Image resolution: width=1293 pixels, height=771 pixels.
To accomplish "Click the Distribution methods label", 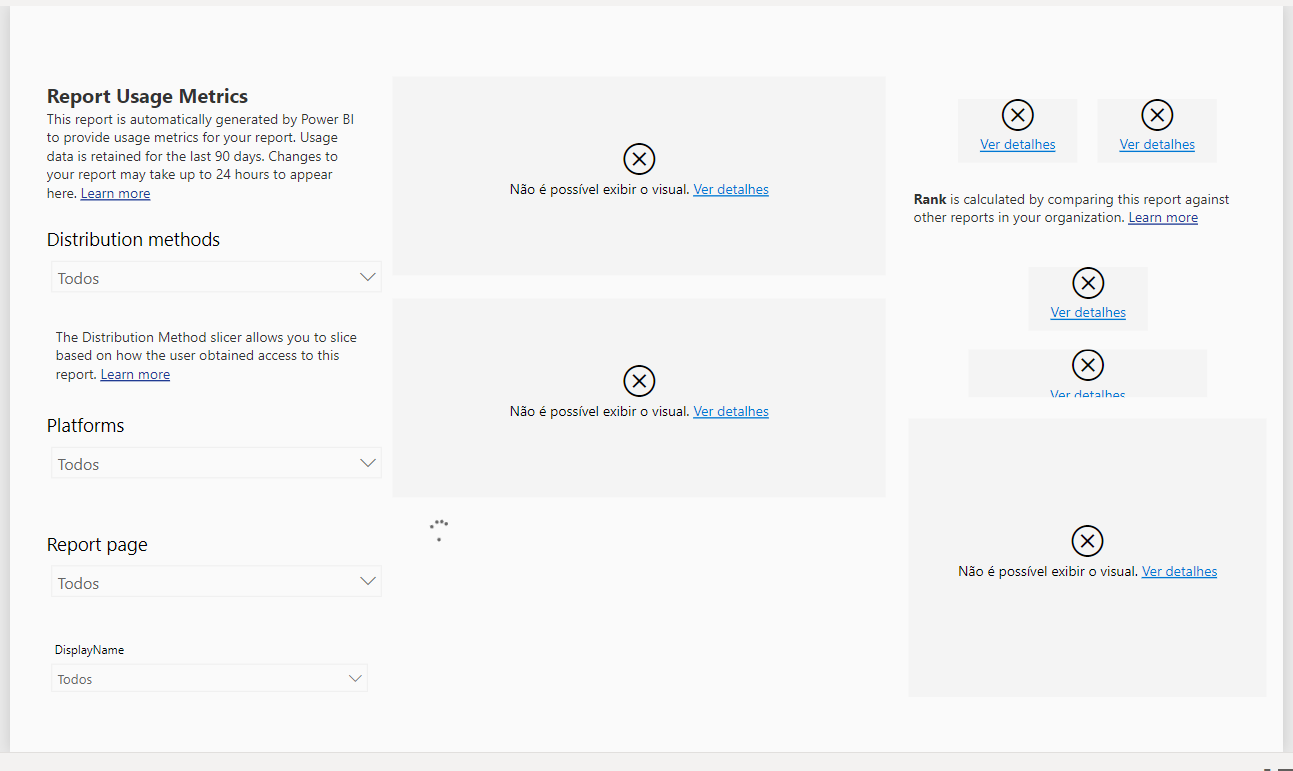I will (x=134, y=240).
